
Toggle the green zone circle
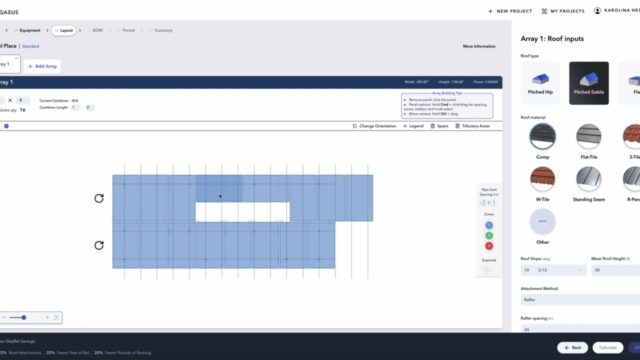tap(489, 236)
